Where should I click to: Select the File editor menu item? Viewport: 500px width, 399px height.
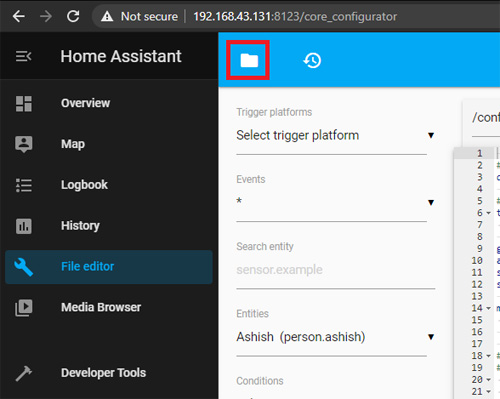click(109, 267)
